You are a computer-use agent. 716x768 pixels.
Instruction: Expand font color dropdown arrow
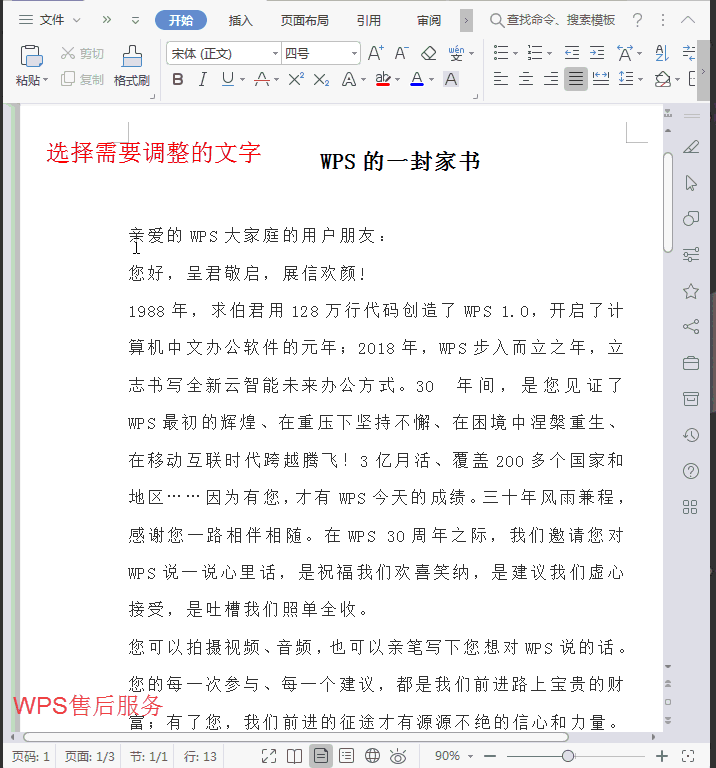pos(431,79)
